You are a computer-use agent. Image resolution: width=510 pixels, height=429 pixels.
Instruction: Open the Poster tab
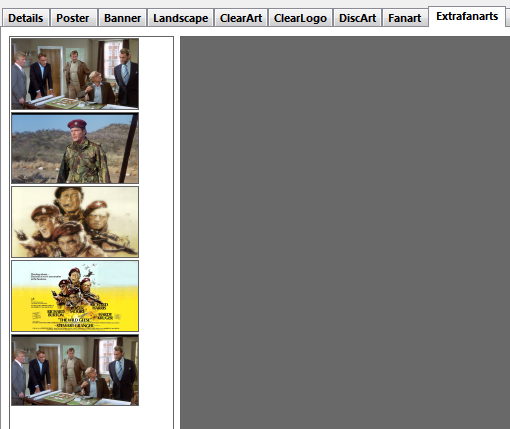pyautogui.click(x=73, y=18)
